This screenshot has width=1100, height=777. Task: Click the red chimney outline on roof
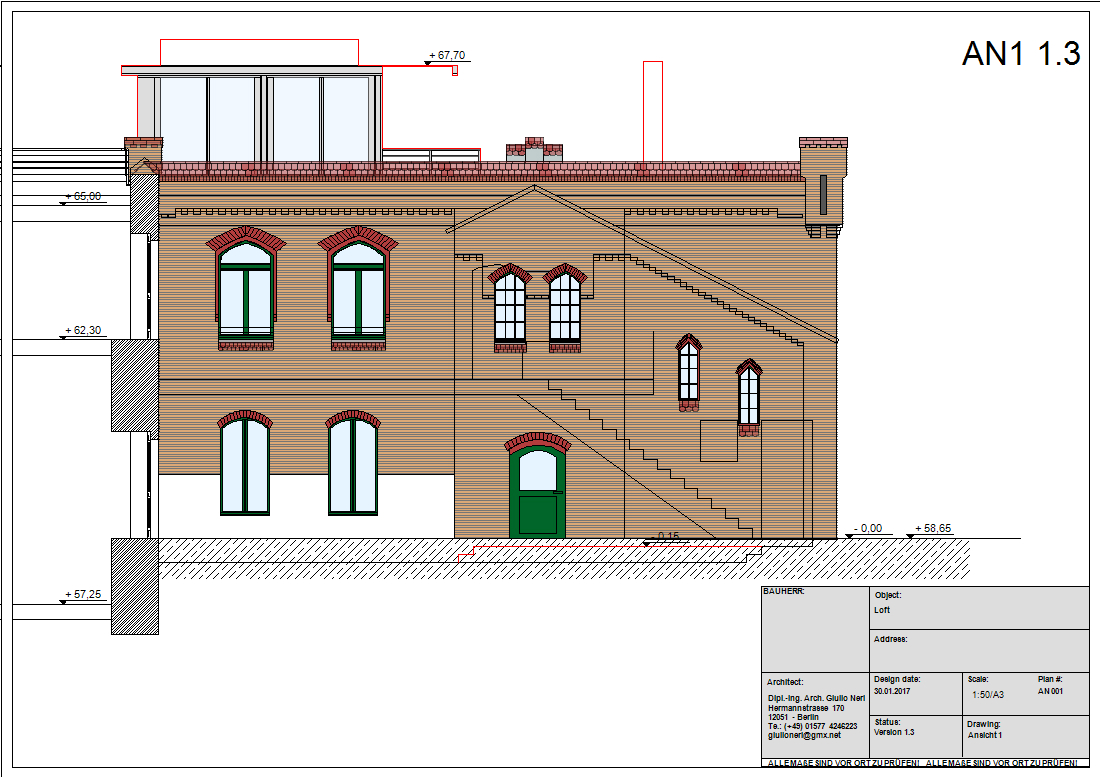652,110
